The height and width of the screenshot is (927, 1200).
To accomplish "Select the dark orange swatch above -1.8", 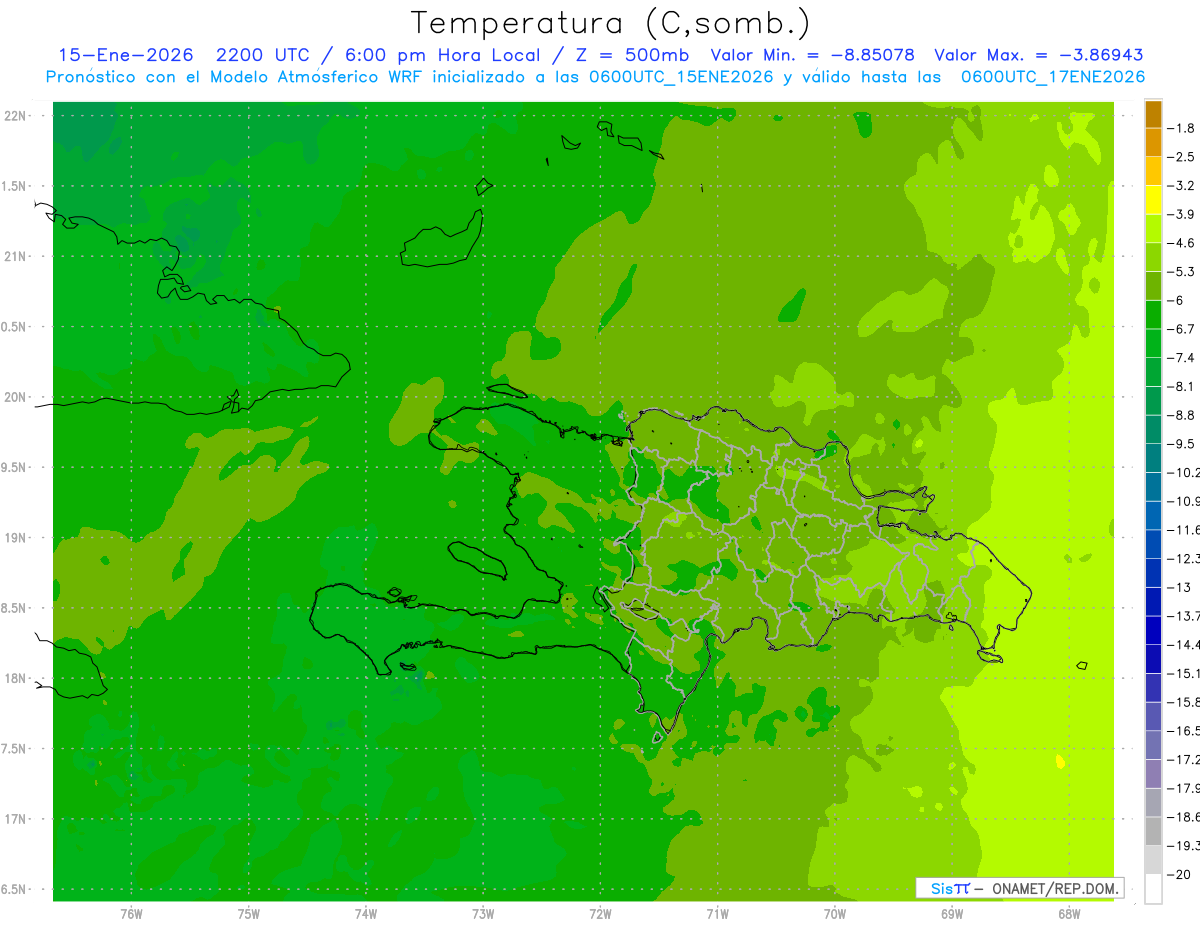I will 1153,114.
